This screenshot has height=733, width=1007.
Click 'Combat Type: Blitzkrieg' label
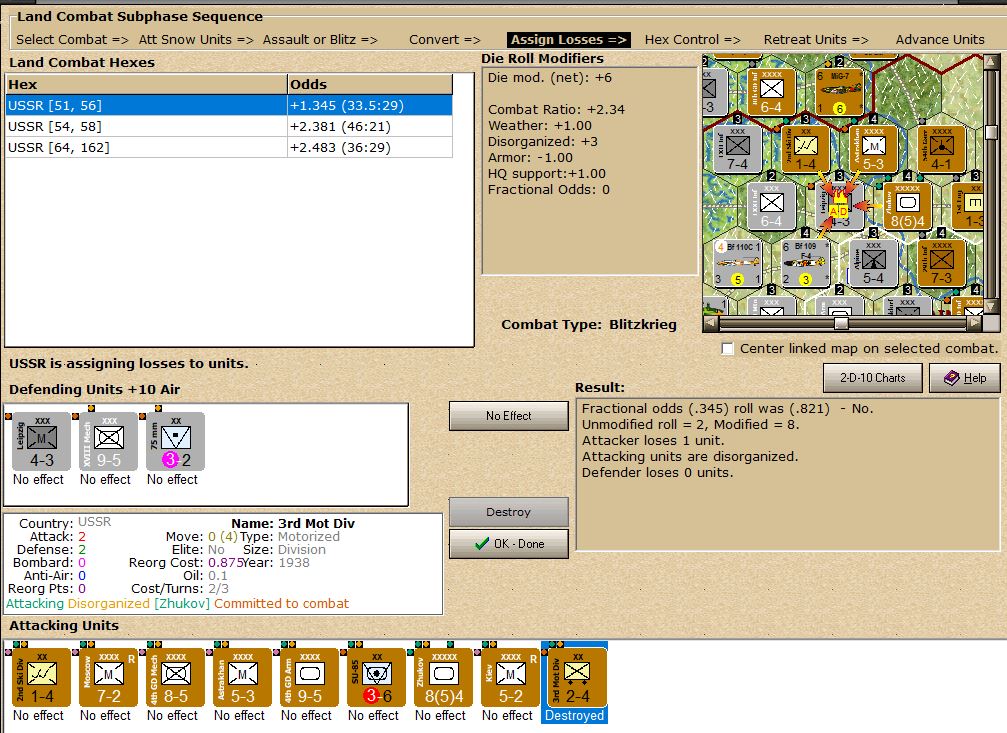click(589, 324)
